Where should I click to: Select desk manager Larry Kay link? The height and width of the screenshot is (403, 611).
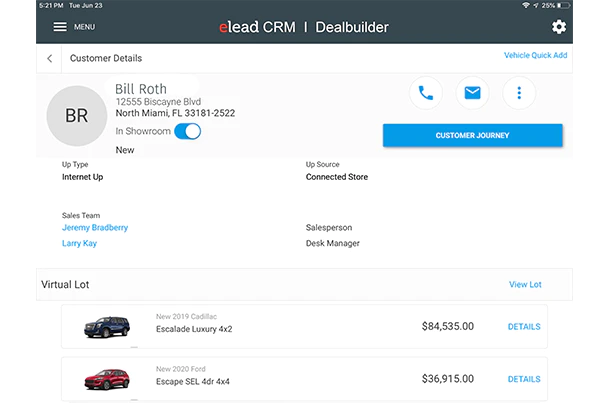[79, 243]
